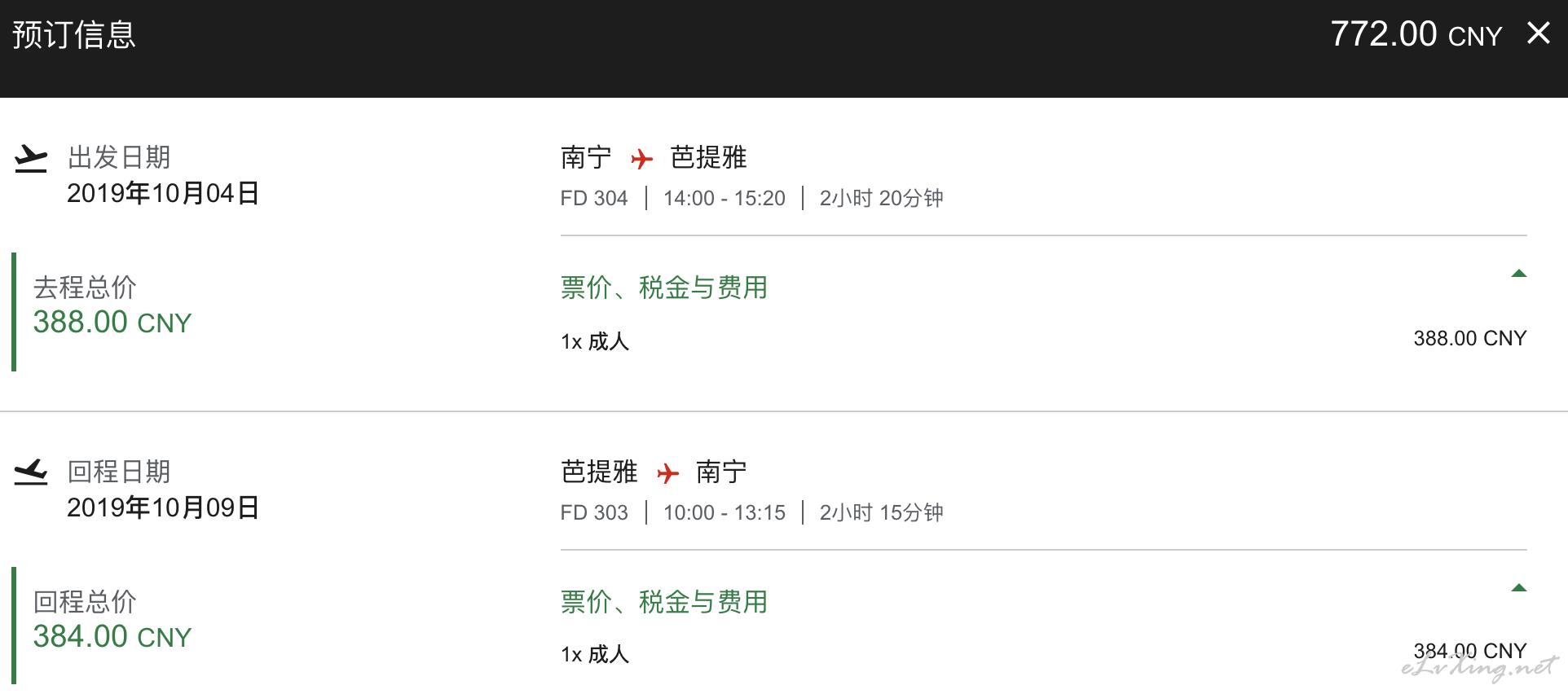This screenshot has width=1568, height=694.
Task: Click return date 2019年10月09日
Action: (x=163, y=508)
